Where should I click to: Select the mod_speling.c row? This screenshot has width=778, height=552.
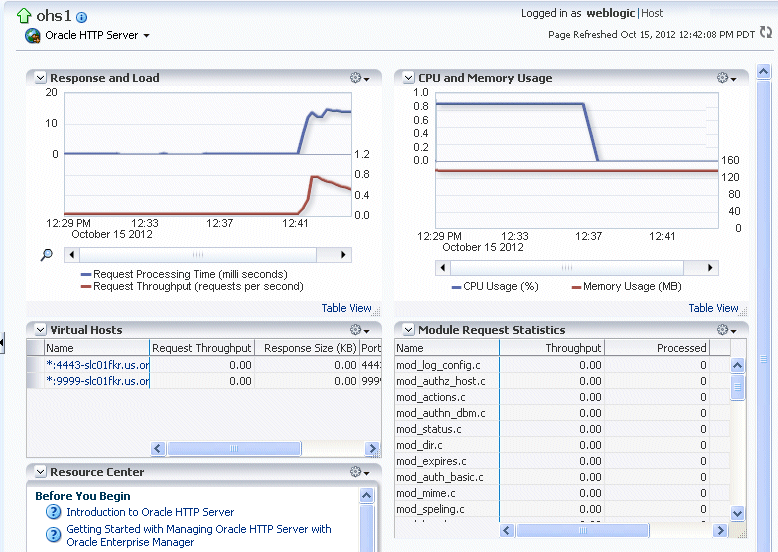tap(562, 509)
